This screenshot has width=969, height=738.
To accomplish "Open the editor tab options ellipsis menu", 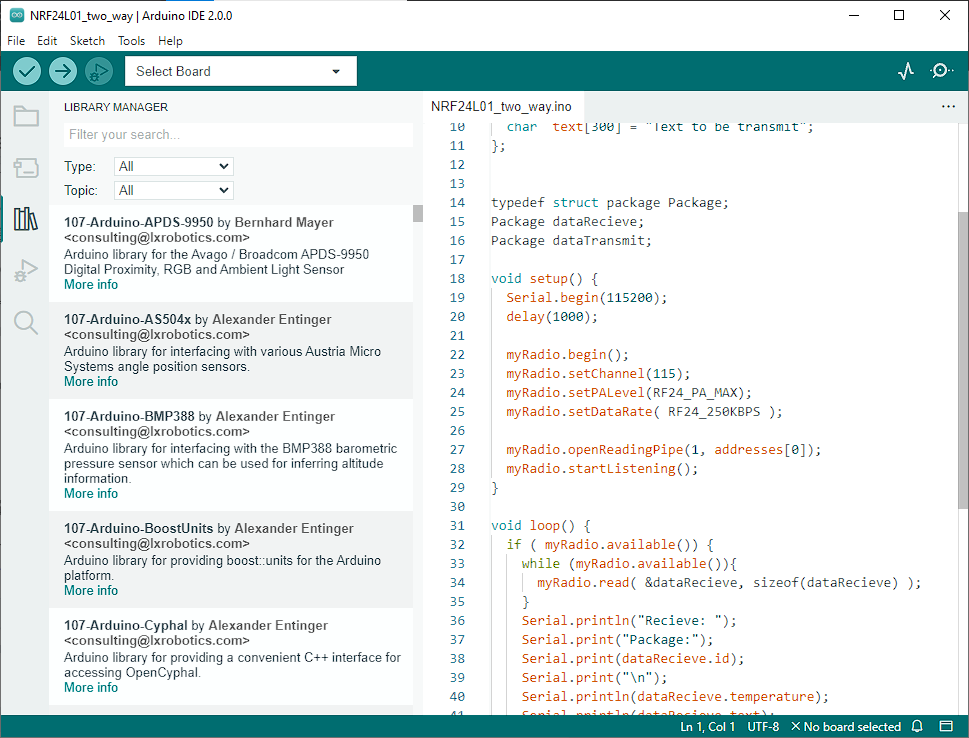I will [x=948, y=106].
